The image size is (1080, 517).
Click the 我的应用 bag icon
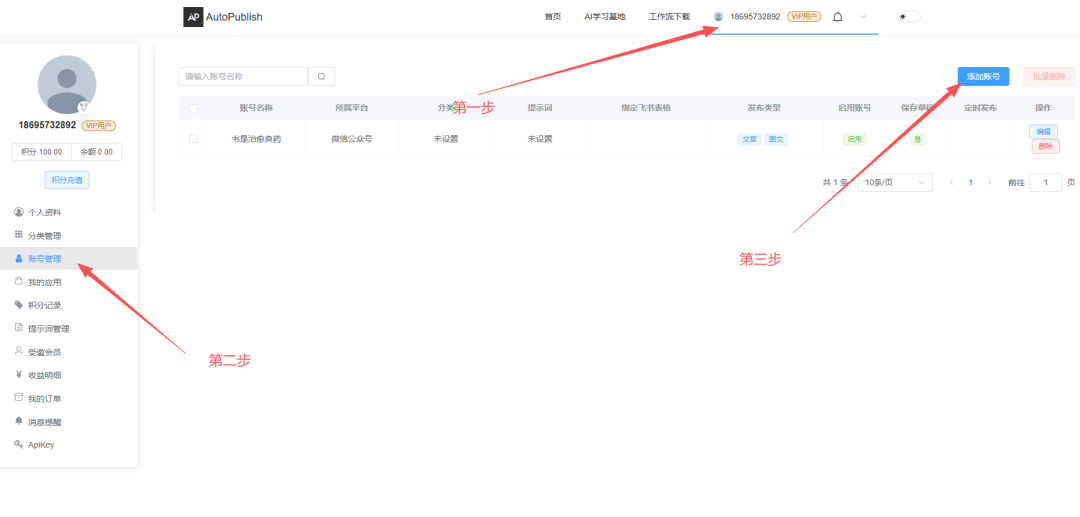pos(19,282)
